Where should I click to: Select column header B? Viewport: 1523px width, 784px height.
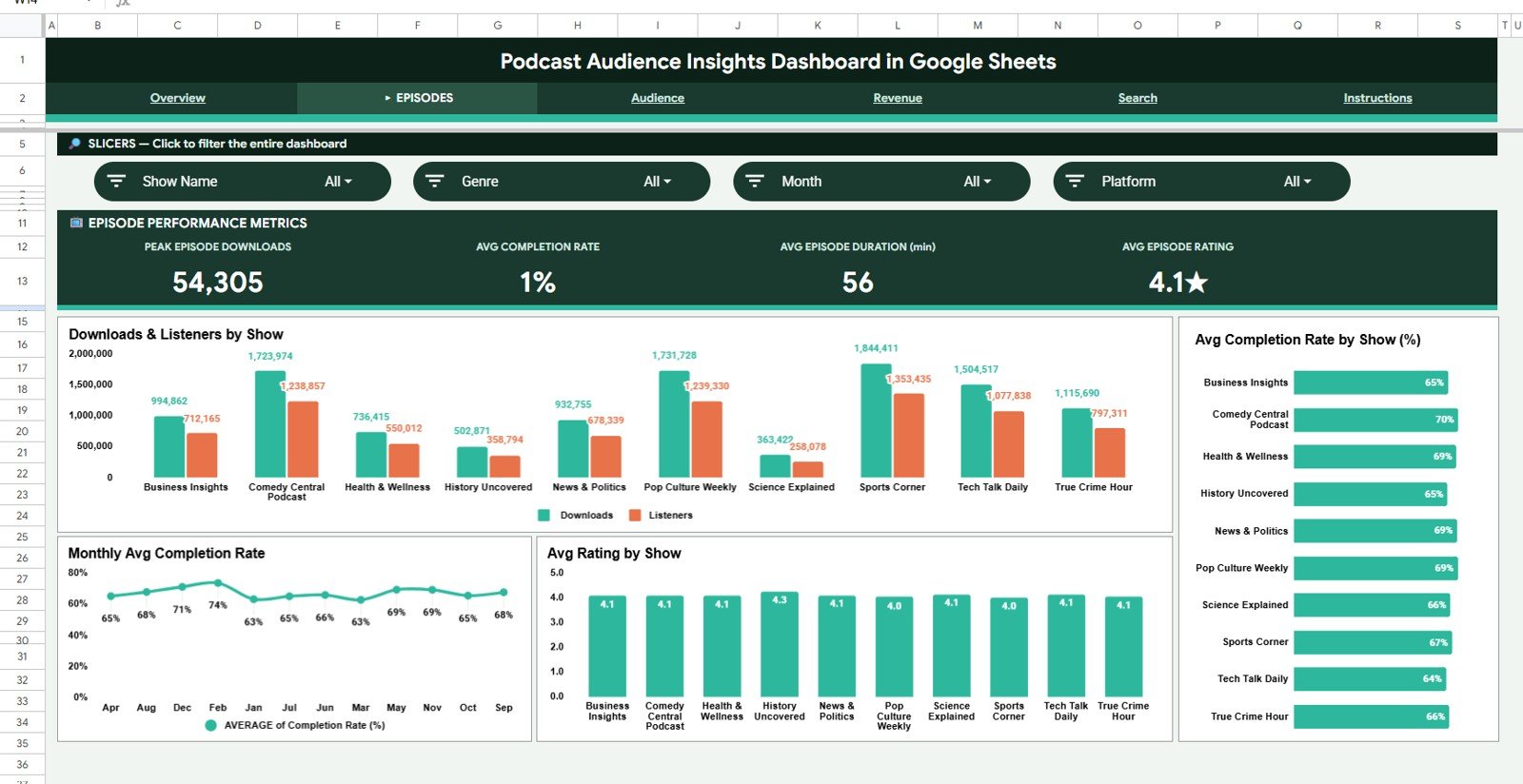[97, 26]
